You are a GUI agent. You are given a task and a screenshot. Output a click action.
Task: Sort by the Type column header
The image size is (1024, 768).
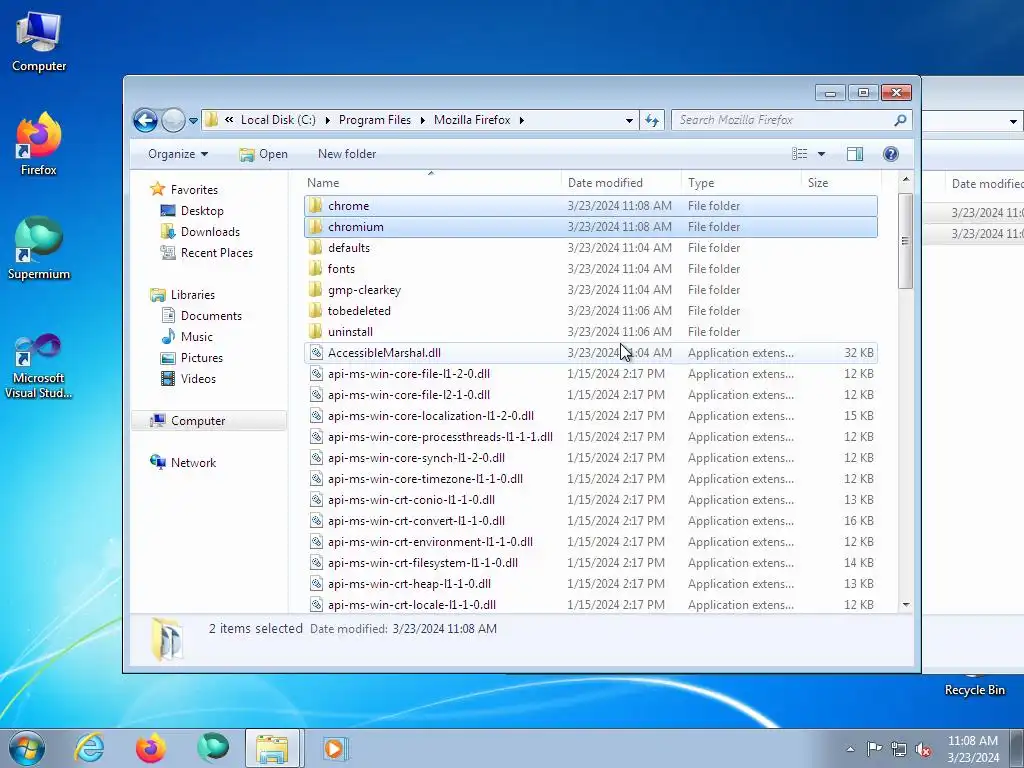pyautogui.click(x=741, y=183)
